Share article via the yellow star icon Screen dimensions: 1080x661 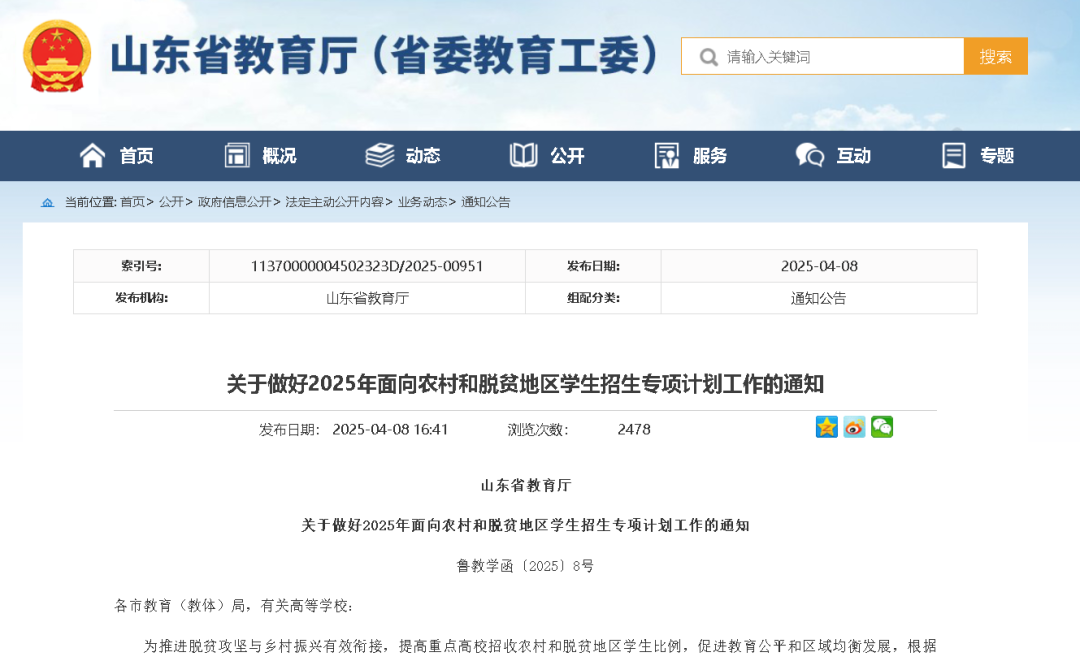coord(827,427)
